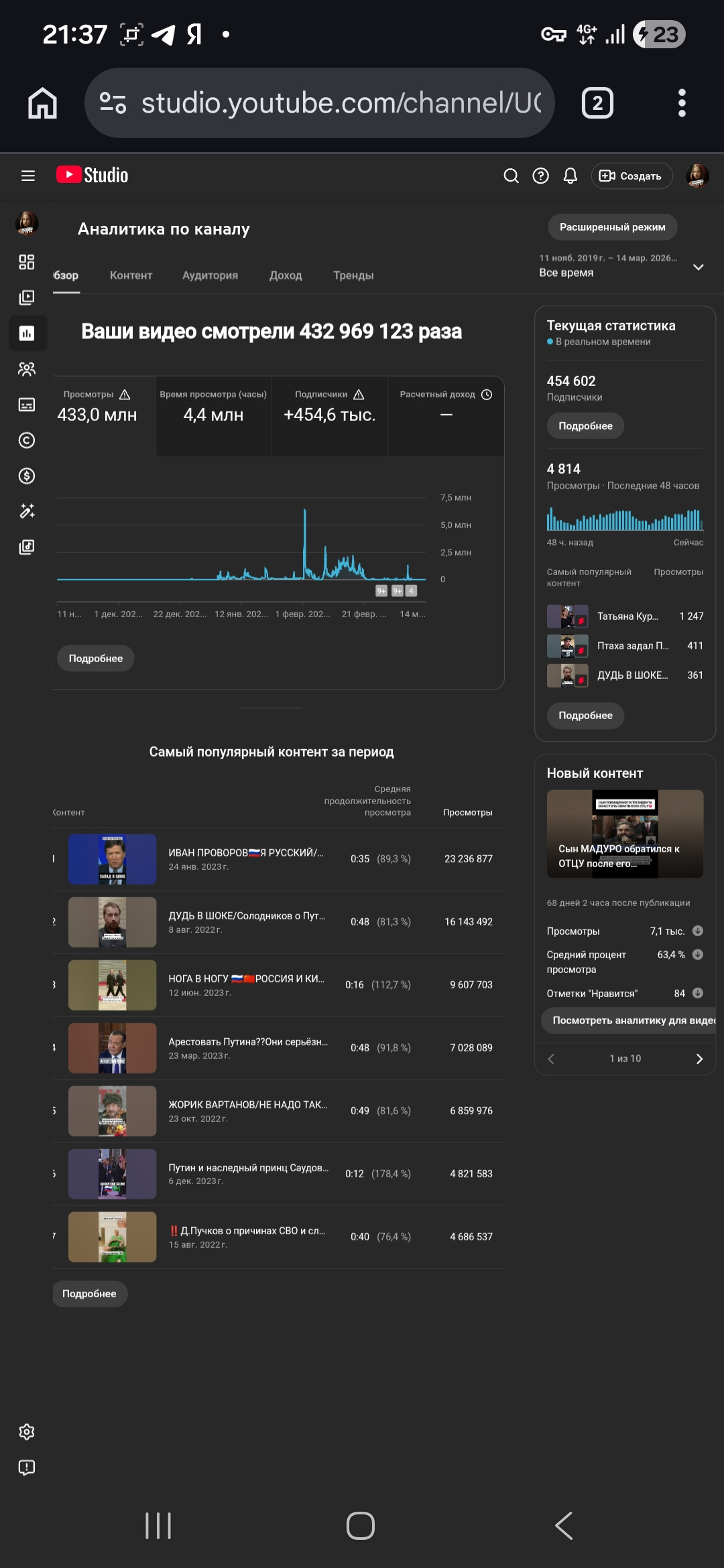Open search in Studio header
Viewport: 724px width, 1568px height.
511,176
